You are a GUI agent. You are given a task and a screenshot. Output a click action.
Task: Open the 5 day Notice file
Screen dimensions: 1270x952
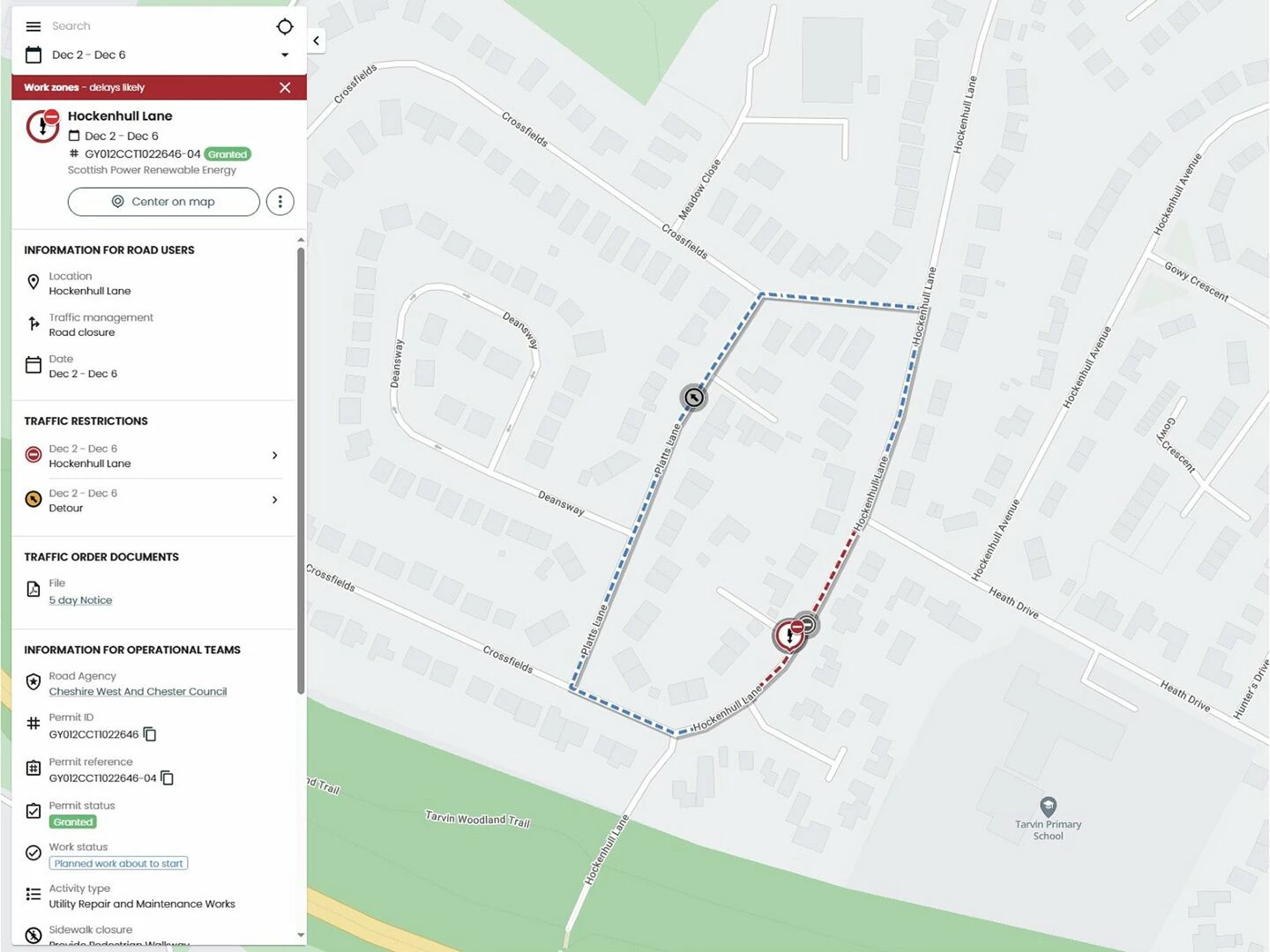pyautogui.click(x=80, y=600)
